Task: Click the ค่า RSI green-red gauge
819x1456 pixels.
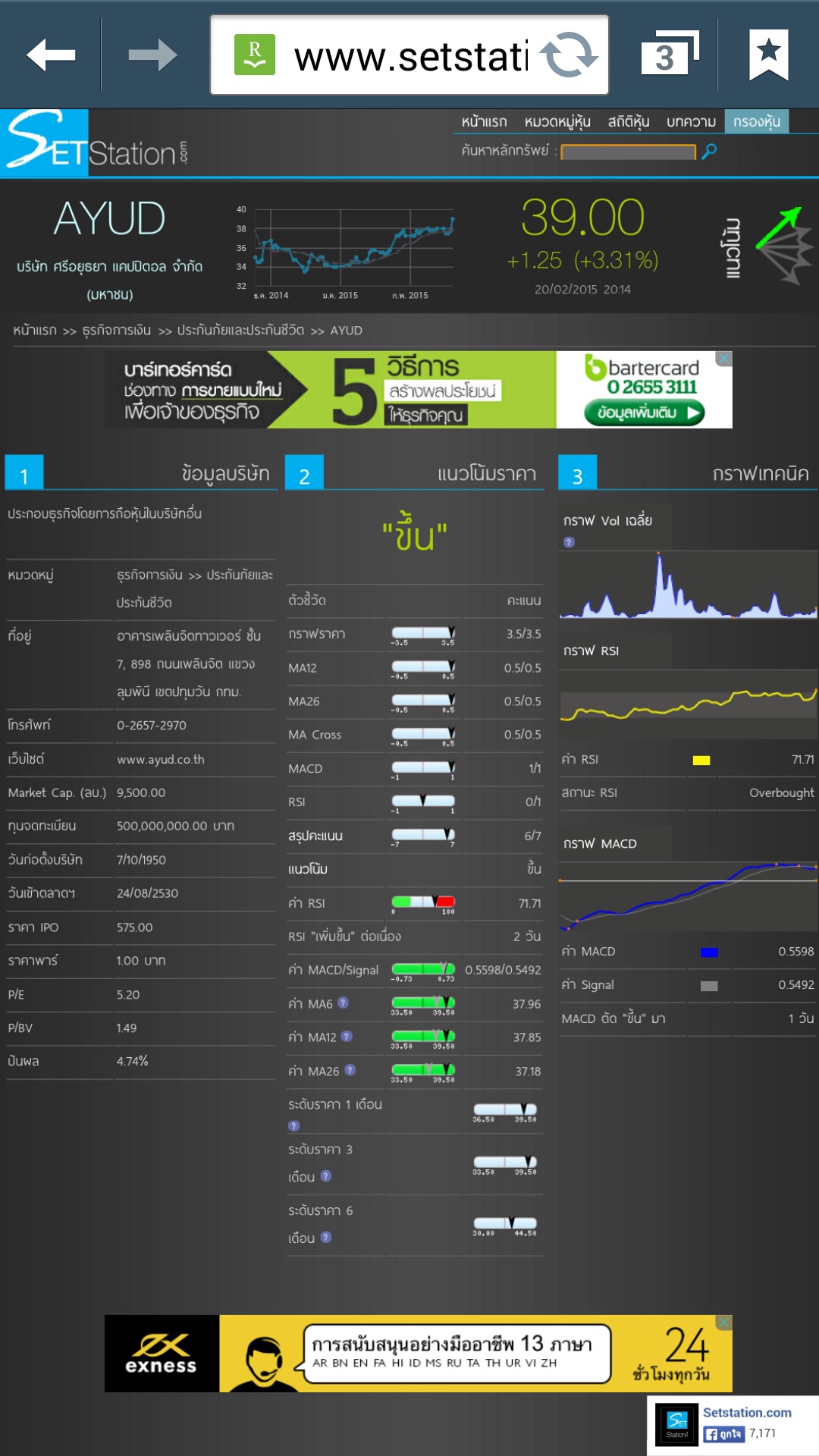Action: pyautogui.click(x=423, y=904)
